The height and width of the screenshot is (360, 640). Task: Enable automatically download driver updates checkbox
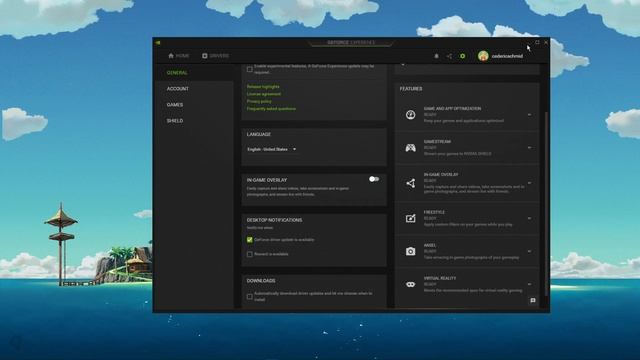point(249,296)
